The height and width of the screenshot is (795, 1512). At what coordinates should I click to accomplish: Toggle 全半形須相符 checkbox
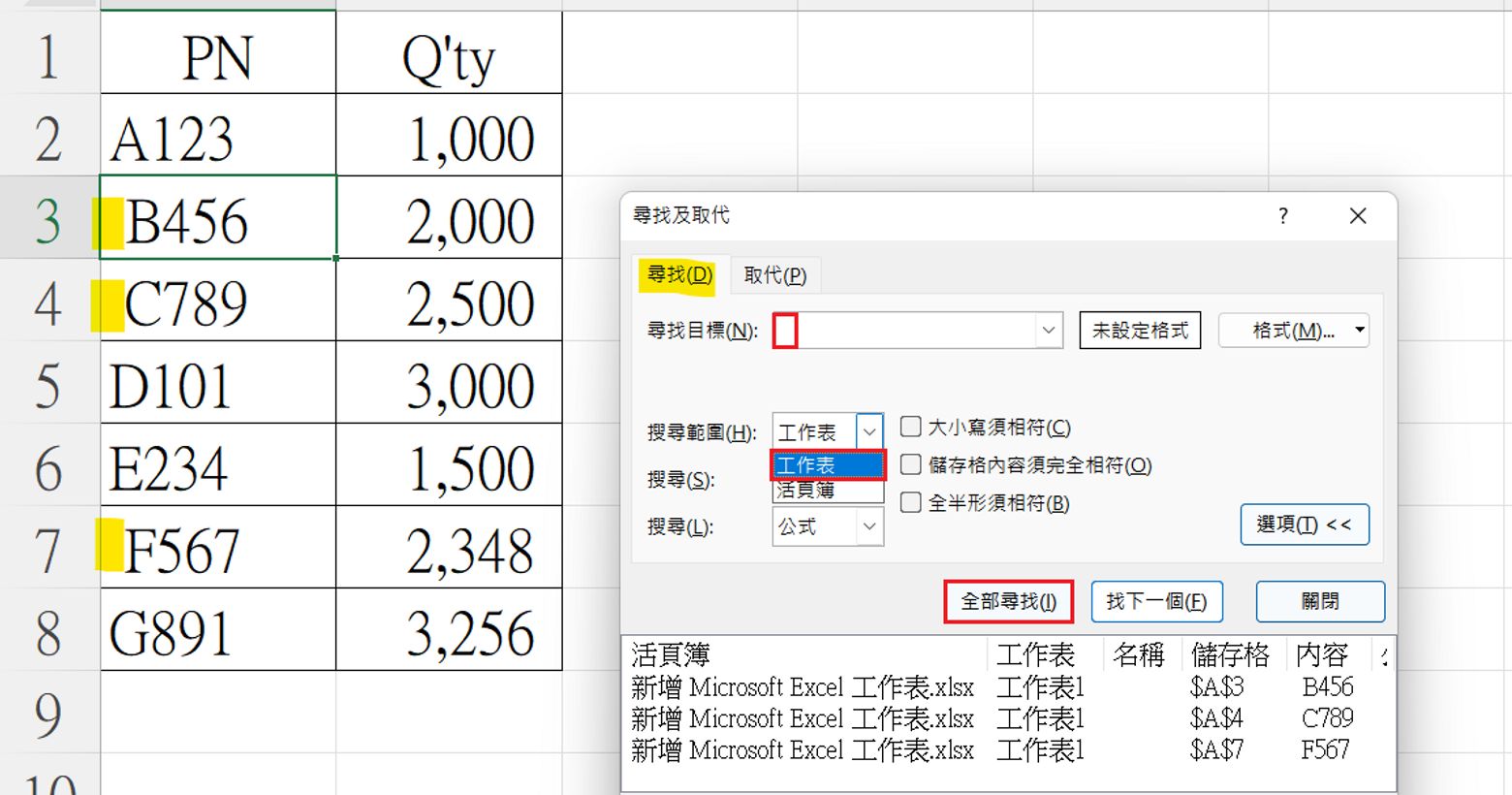coord(911,503)
